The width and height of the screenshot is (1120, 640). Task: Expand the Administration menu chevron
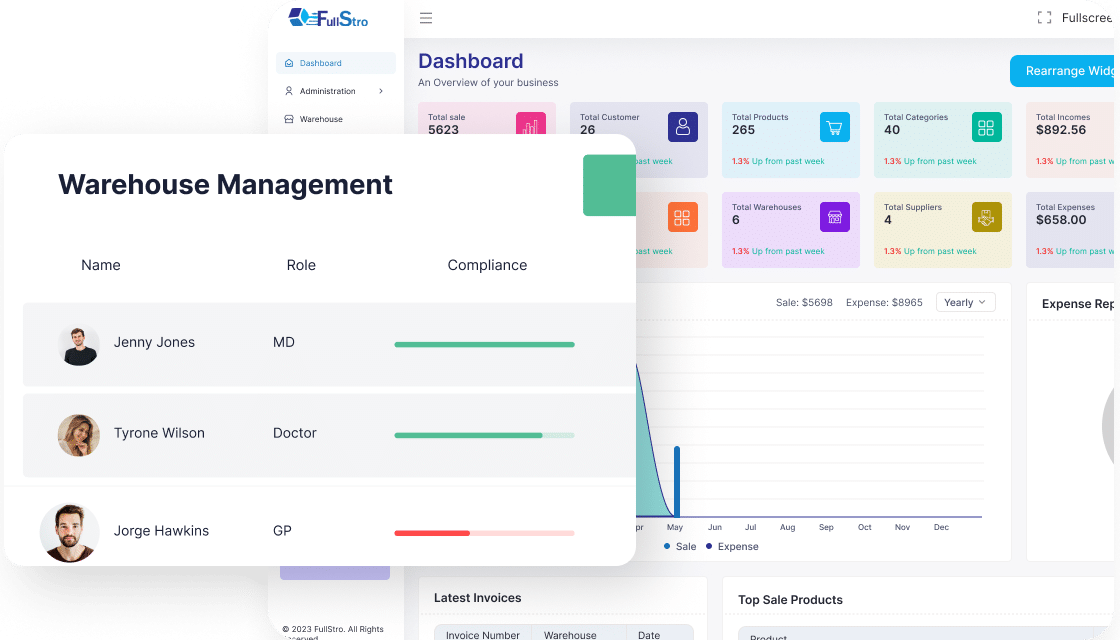tap(379, 91)
